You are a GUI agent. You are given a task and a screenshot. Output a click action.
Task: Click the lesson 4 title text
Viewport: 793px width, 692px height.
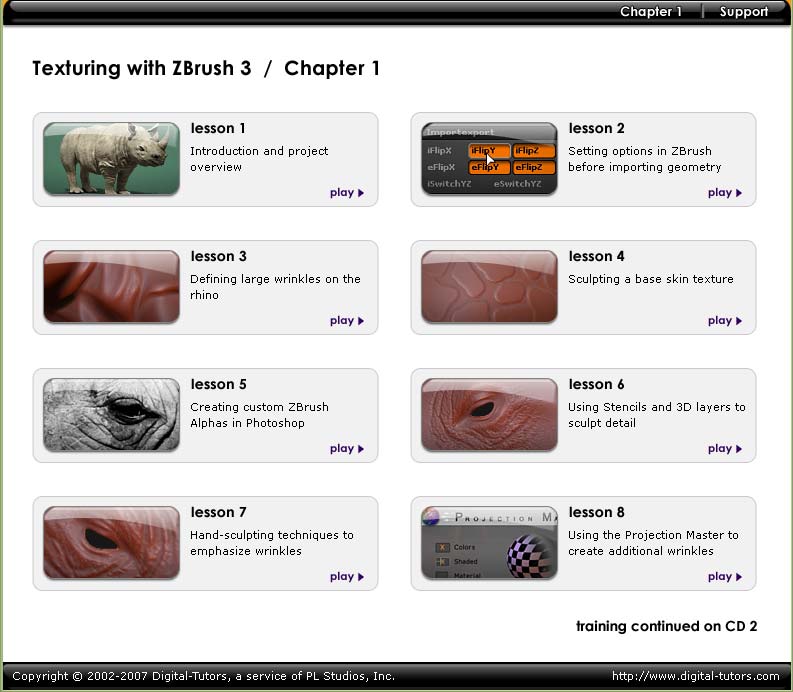(596, 256)
